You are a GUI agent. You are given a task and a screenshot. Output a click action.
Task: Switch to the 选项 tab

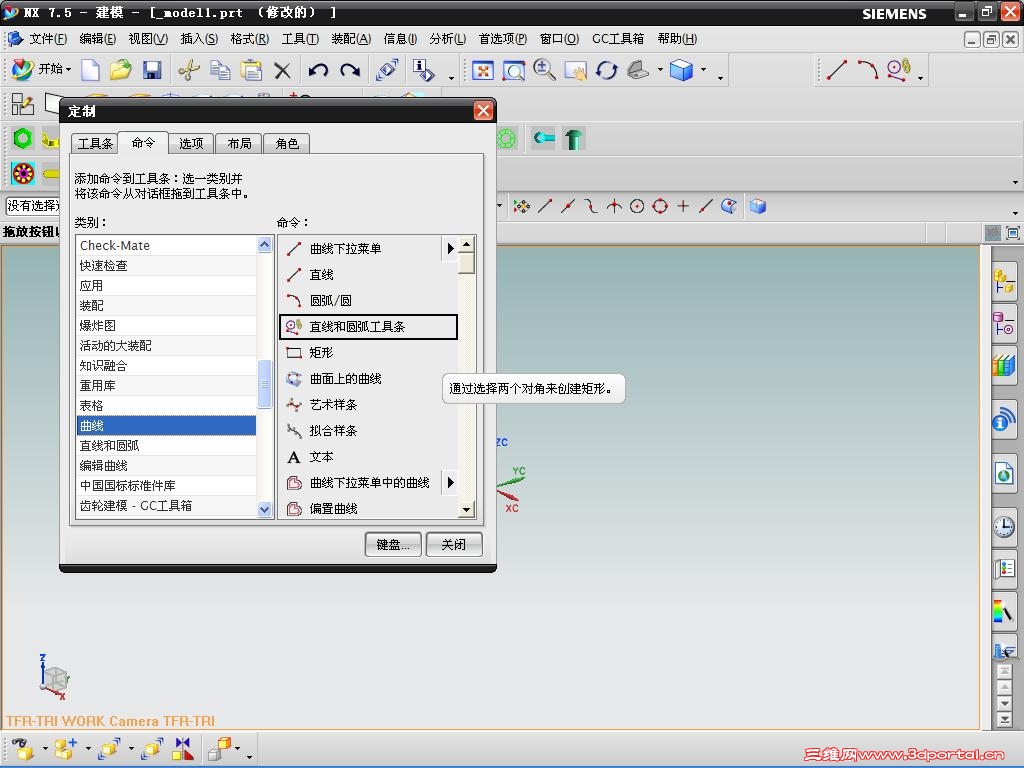point(191,143)
